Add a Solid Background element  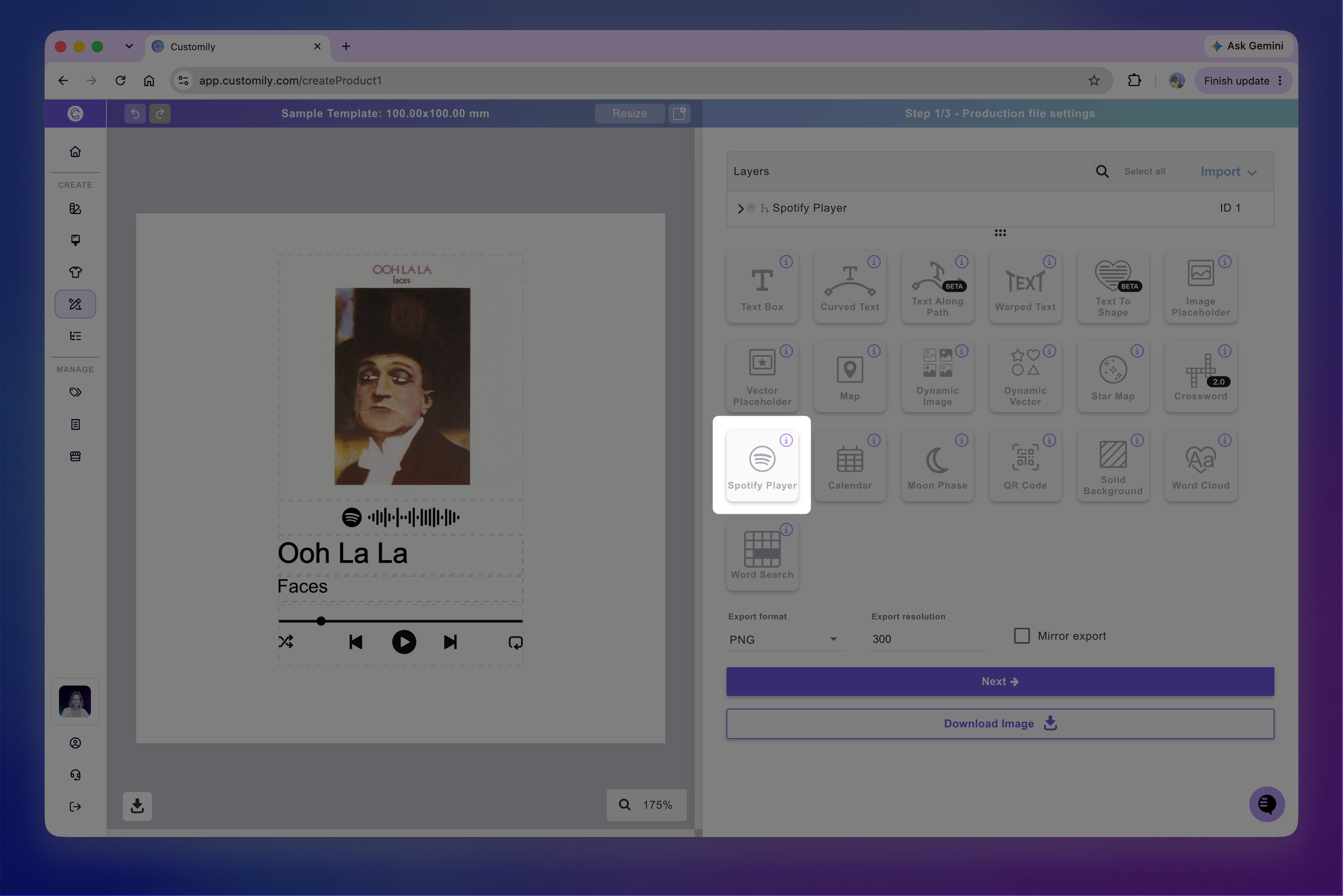pyautogui.click(x=1113, y=465)
